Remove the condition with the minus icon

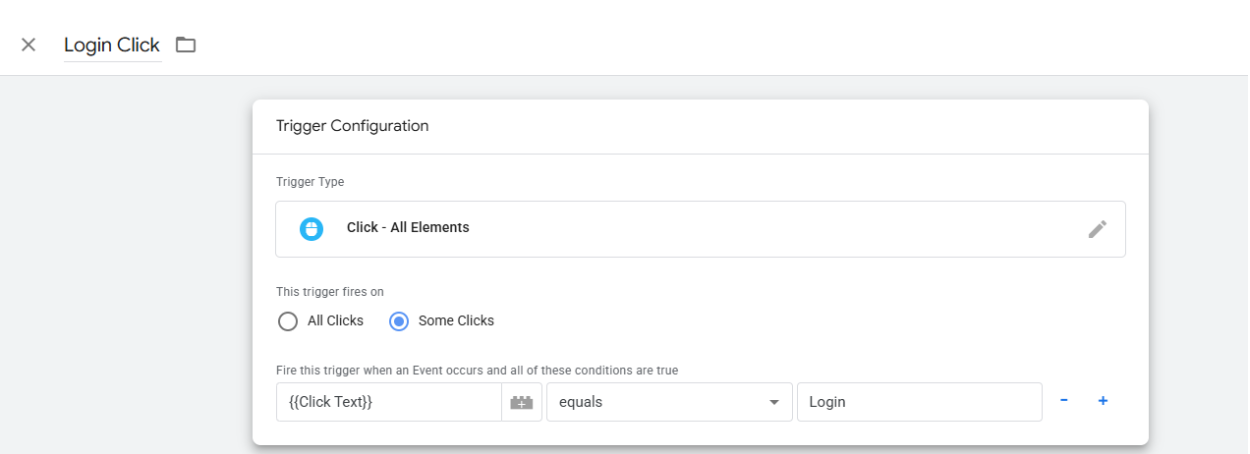click(x=1064, y=401)
